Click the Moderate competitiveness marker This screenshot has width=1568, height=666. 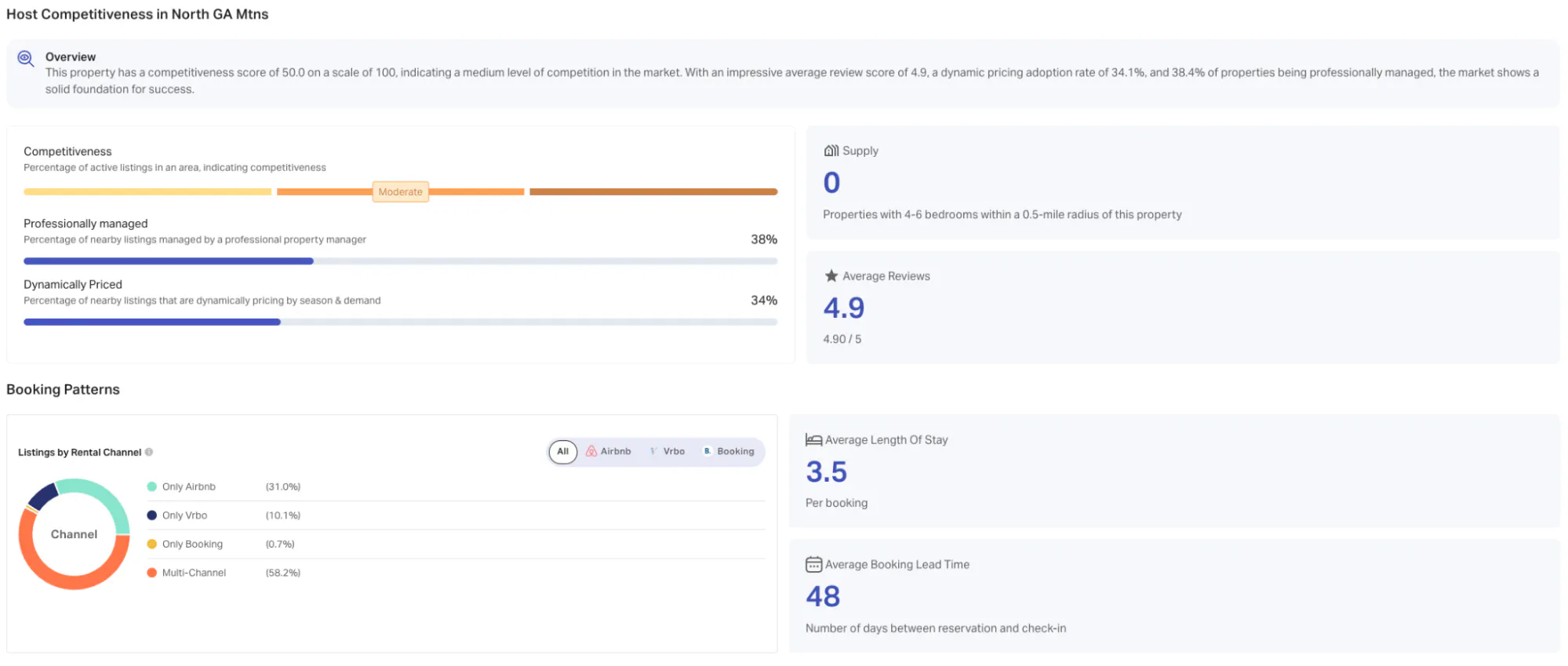[400, 191]
